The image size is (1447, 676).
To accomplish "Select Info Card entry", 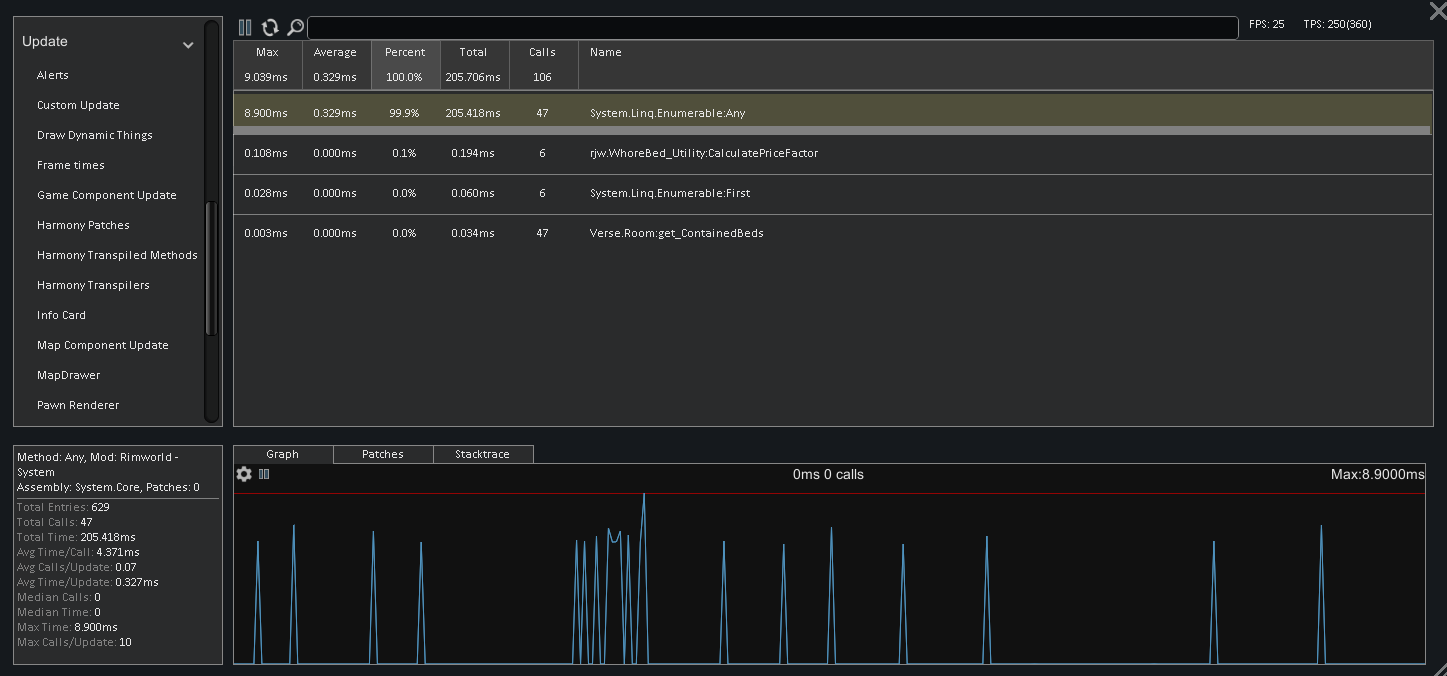I will pos(61,315).
